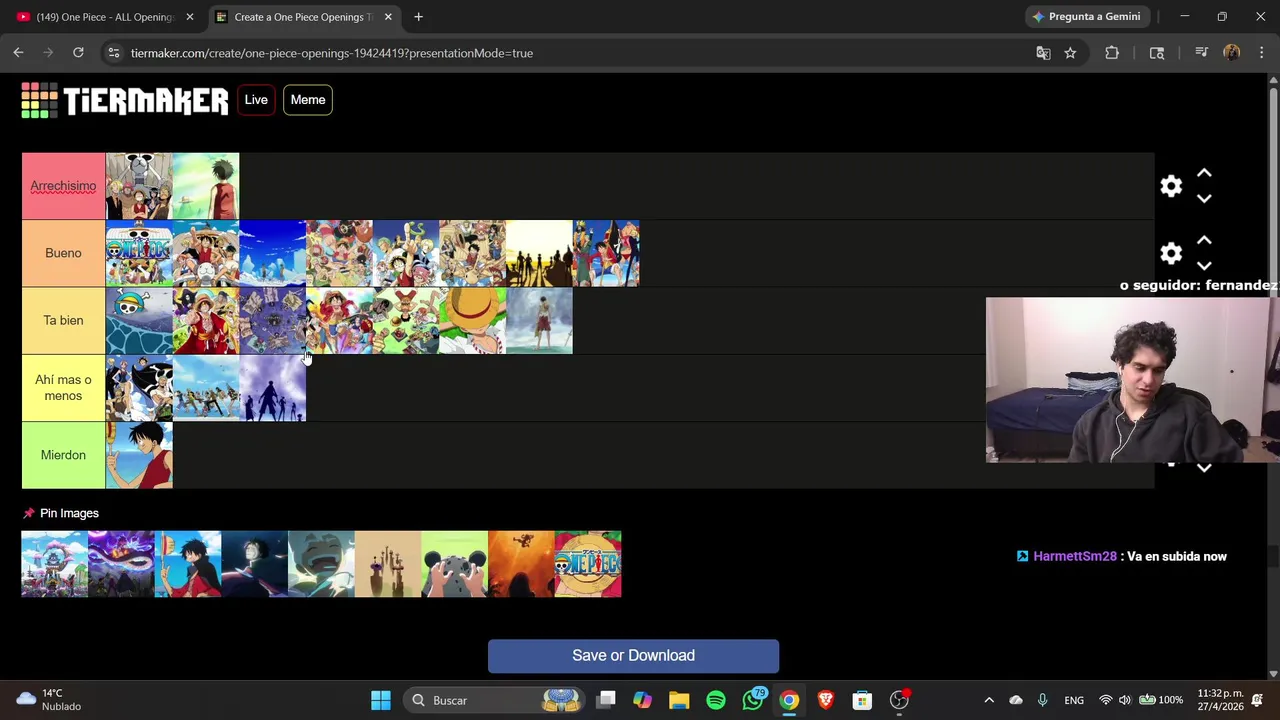1280x720 pixels.
Task: Select One Piece logo thumbnail in Bueno row
Action: click(139, 253)
